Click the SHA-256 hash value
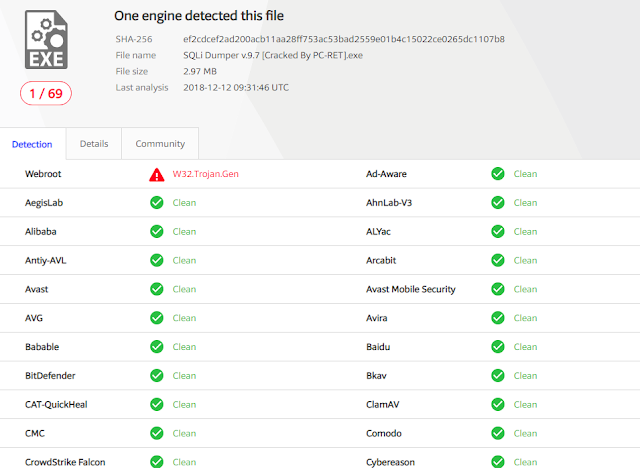Viewport: 640px width, 468px height. tap(343, 39)
